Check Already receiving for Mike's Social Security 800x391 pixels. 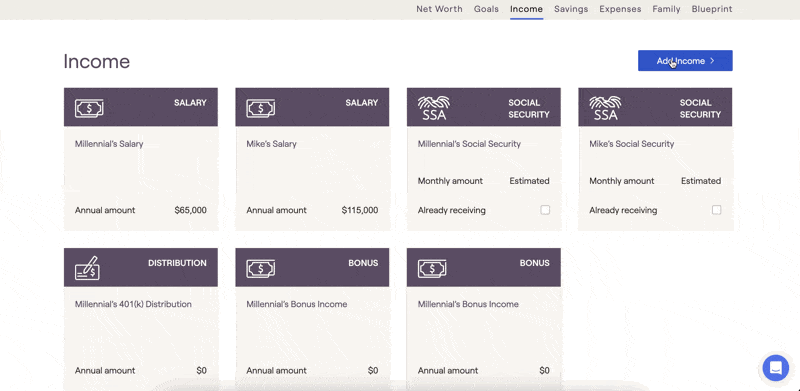716,210
